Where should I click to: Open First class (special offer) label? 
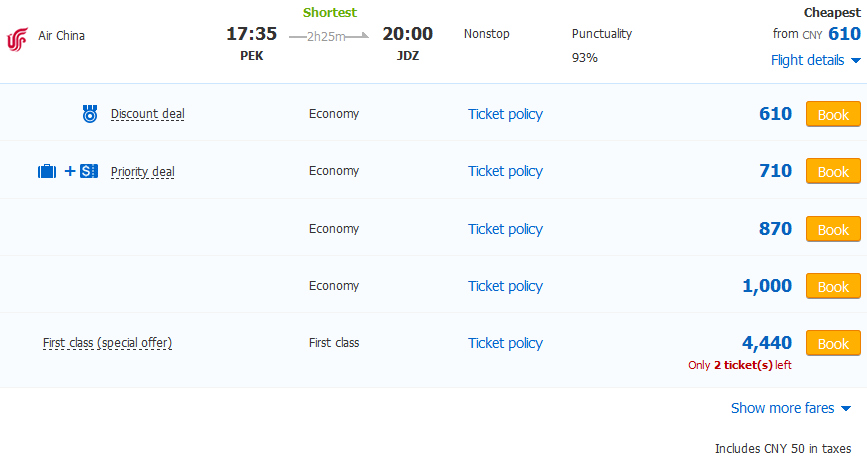107,343
